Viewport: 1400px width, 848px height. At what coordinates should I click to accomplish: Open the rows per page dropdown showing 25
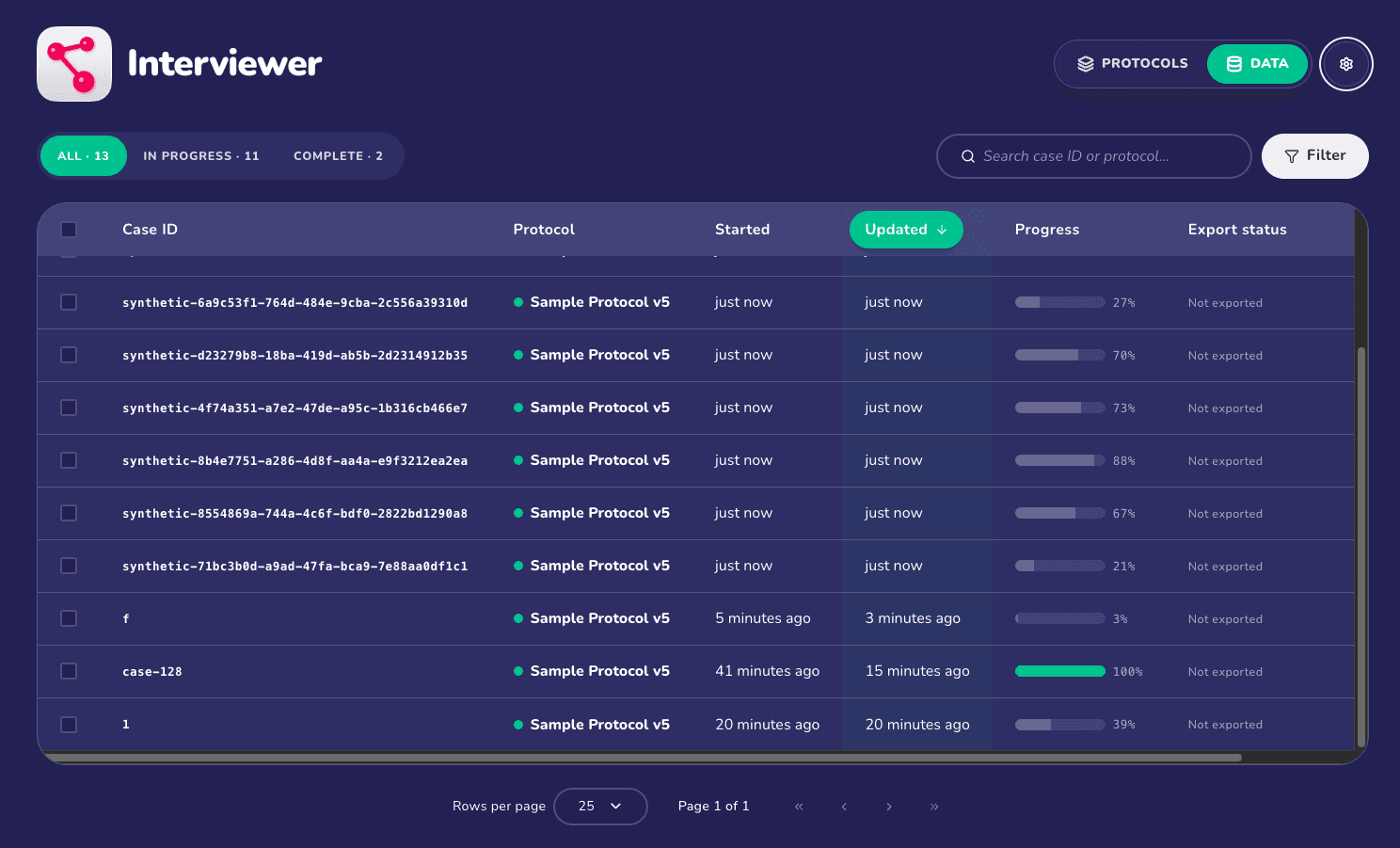[600, 807]
